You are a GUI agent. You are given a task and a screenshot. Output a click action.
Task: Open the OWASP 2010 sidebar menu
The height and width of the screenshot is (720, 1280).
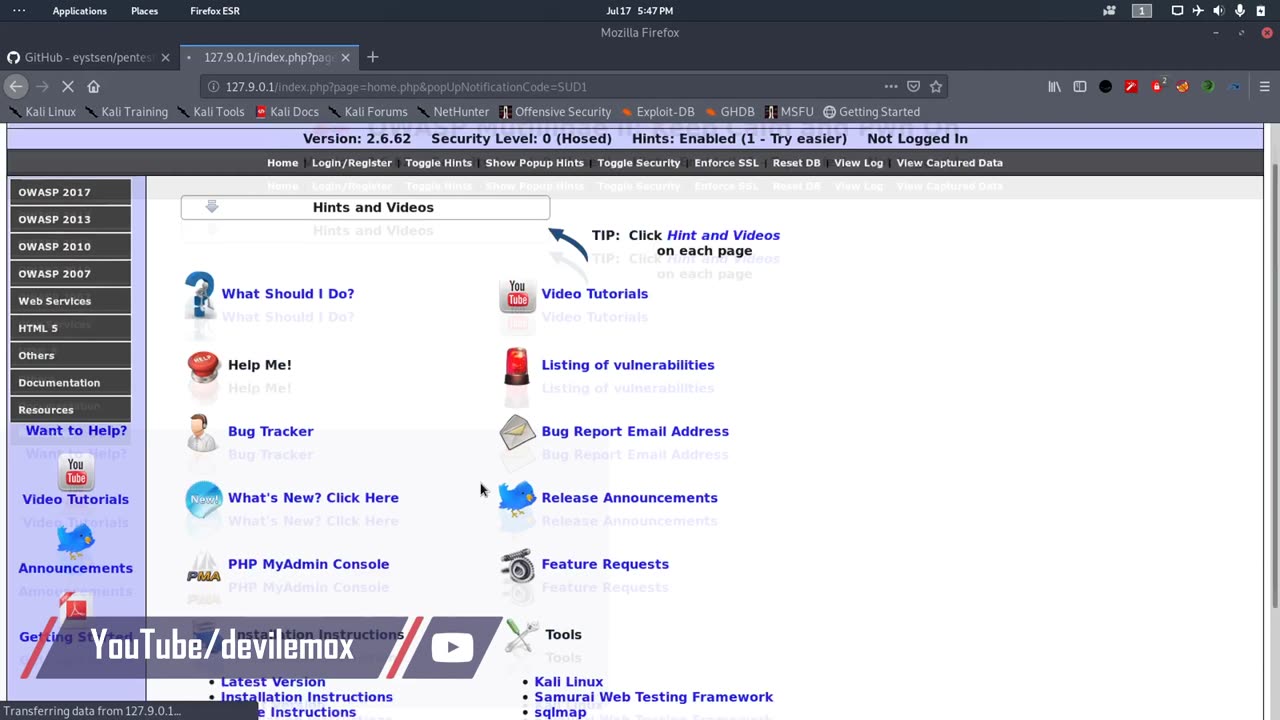(x=70, y=246)
